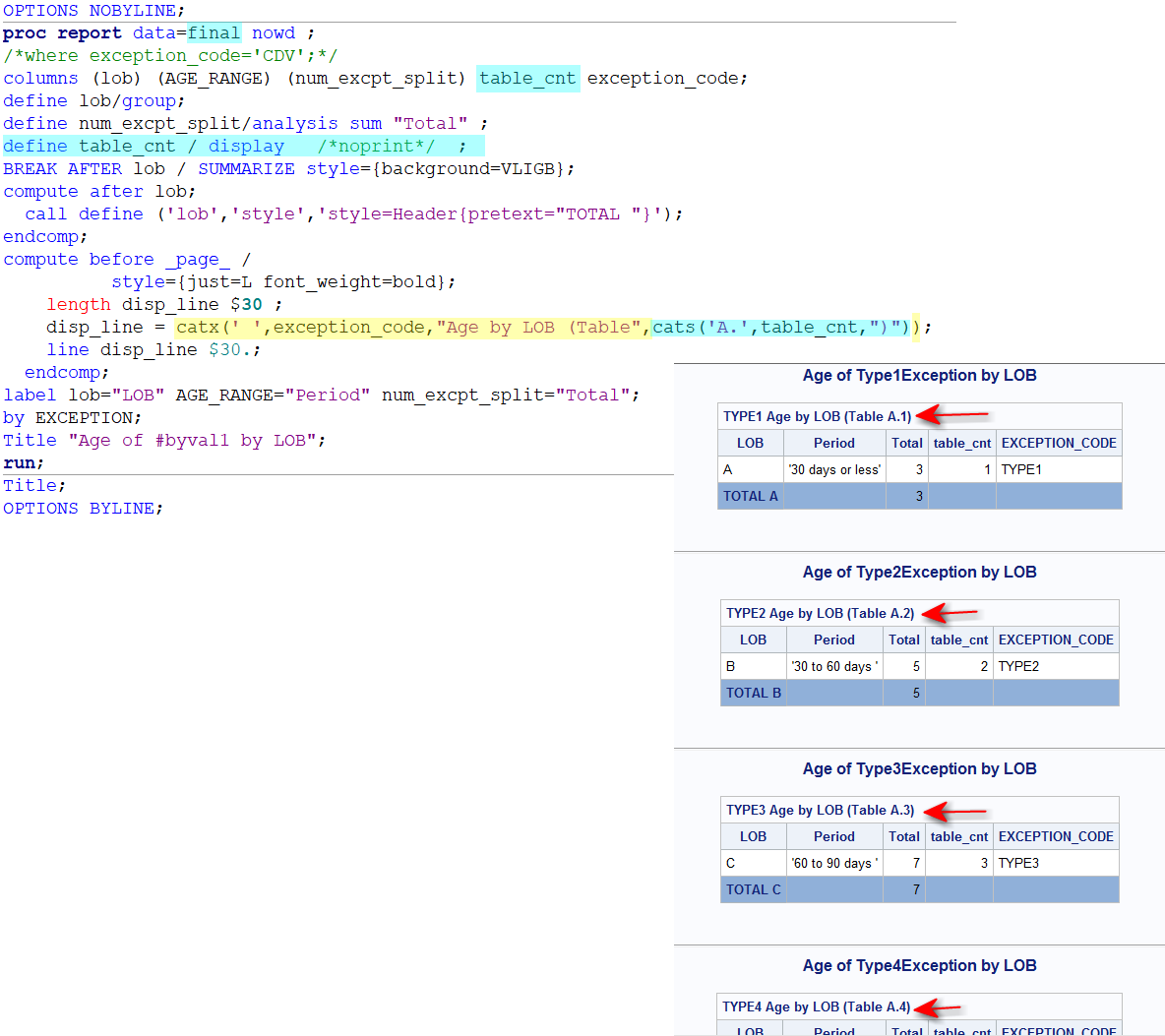Select the highlighted 'final' dataset name
The height and width of the screenshot is (1036, 1165).
point(214,32)
